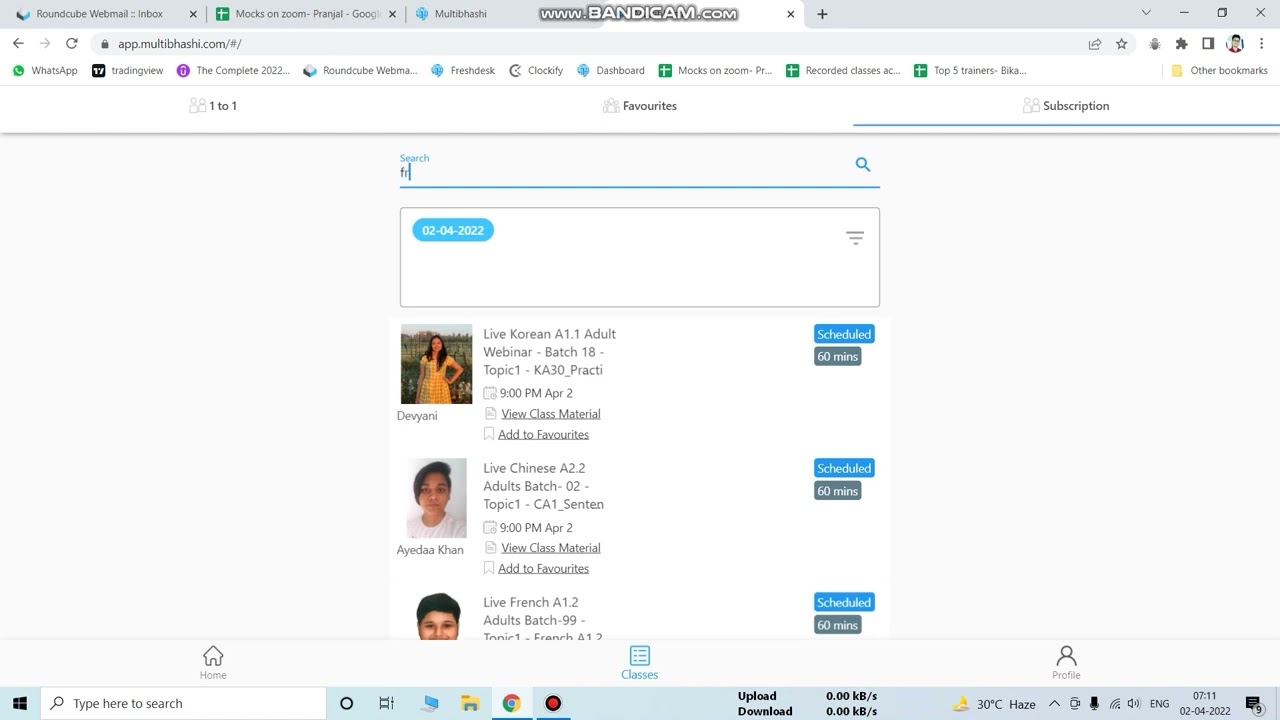
Task: Open tradingview bookmark
Action: coord(127,71)
